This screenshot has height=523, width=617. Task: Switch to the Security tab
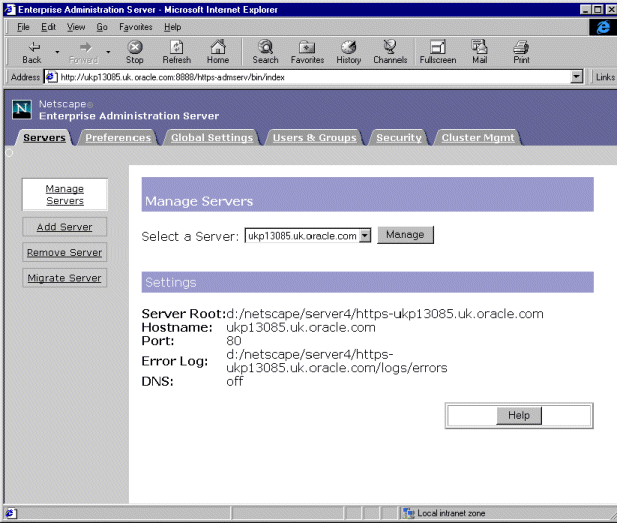coord(399,138)
